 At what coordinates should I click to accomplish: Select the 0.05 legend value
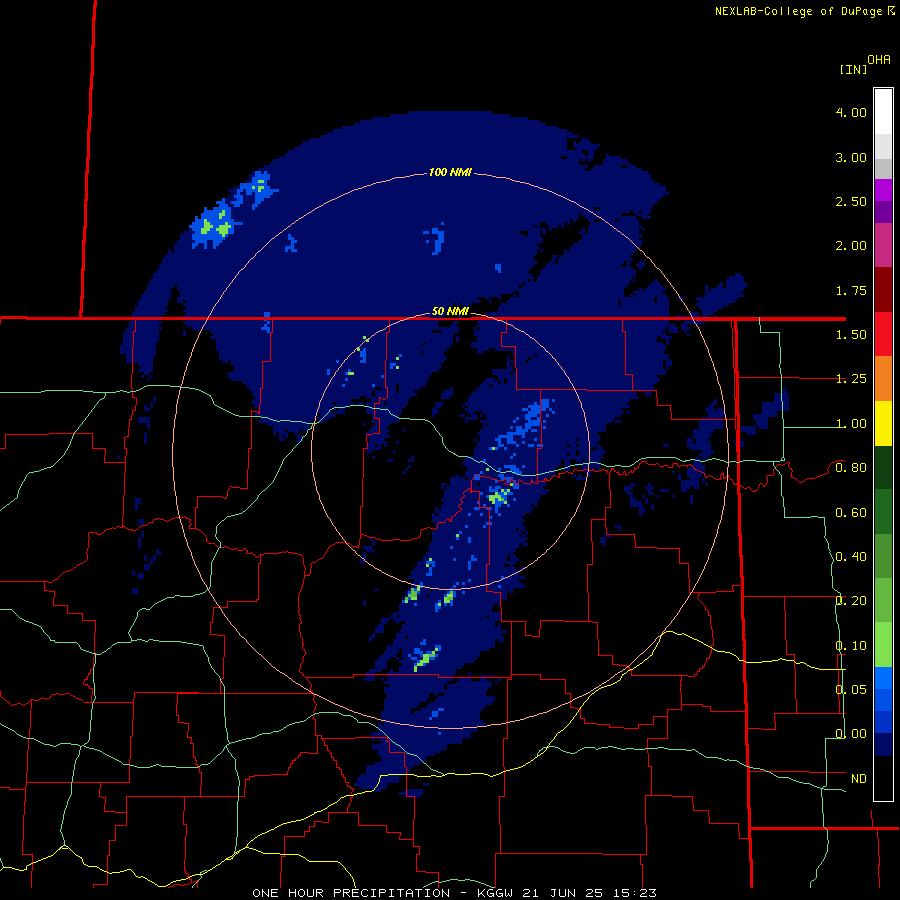[x=851, y=690]
